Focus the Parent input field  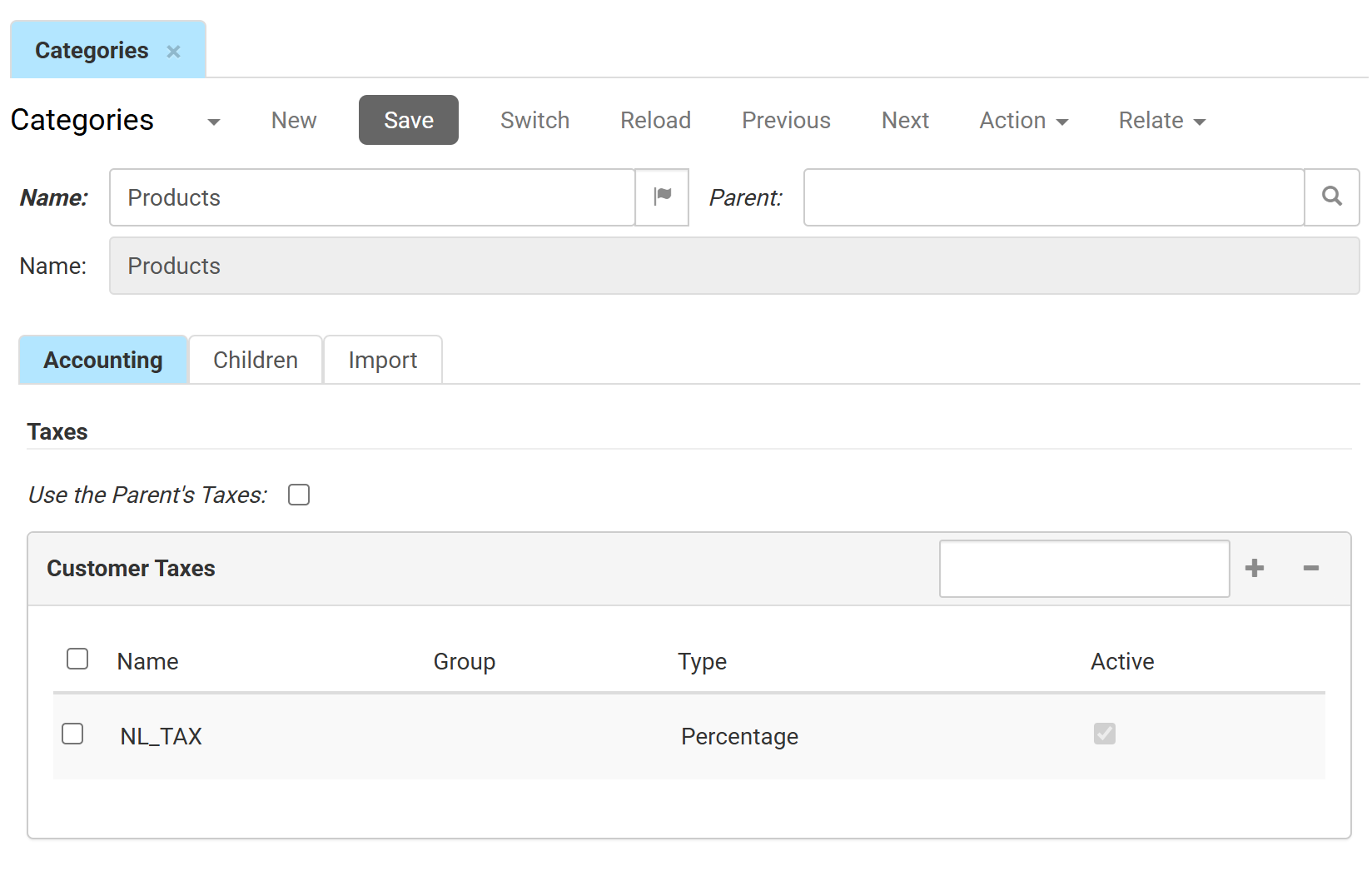point(1054,197)
